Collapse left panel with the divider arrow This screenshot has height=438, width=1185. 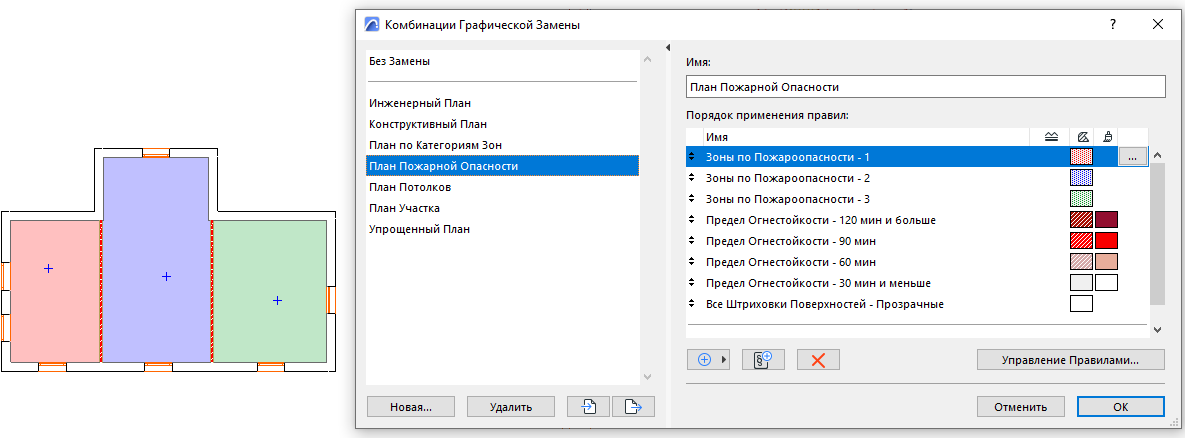(x=667, y=48)
